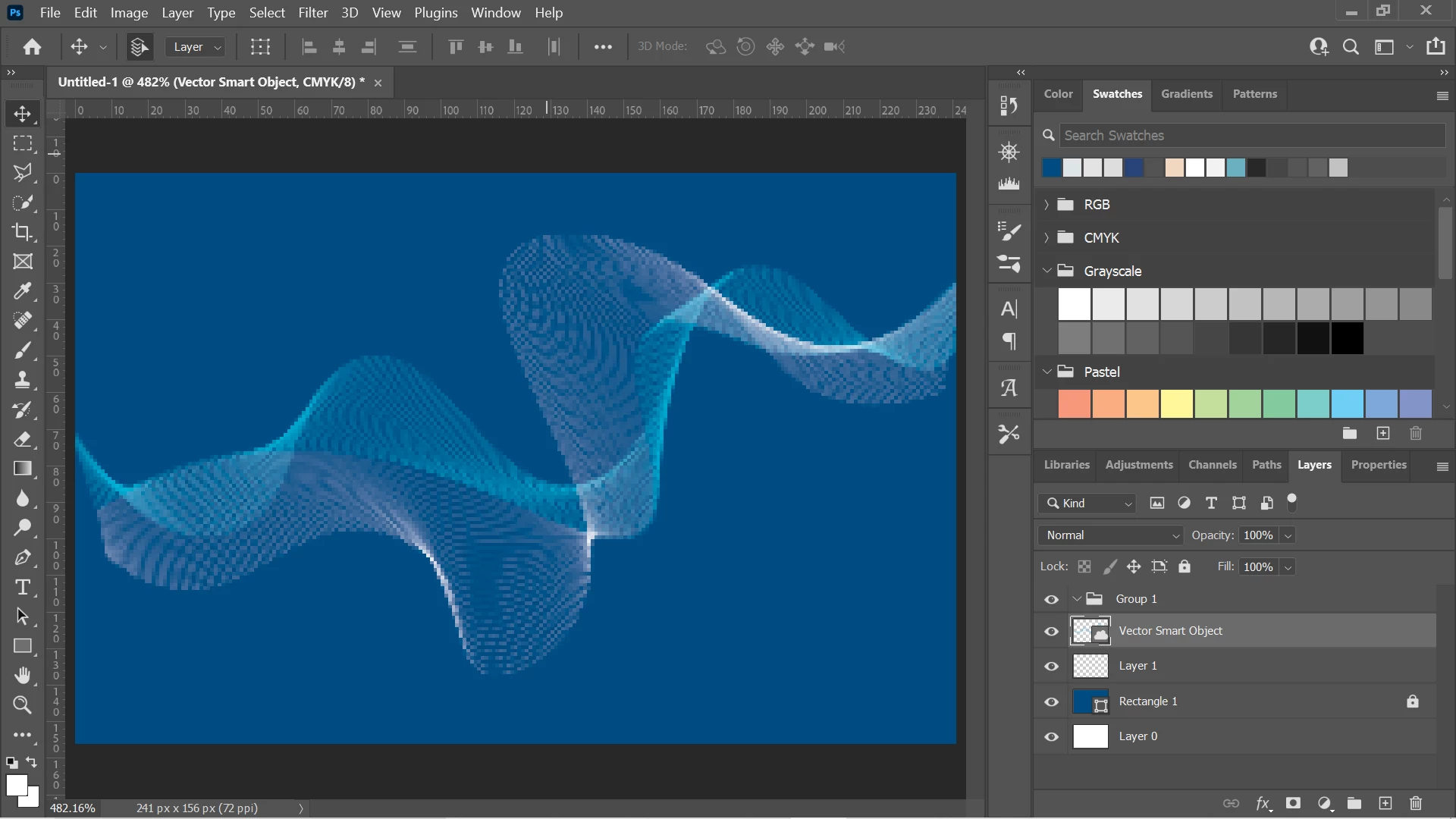Hide the Vector Smart Object layer
This screenshot has width=1456, height=819.
1051,631
